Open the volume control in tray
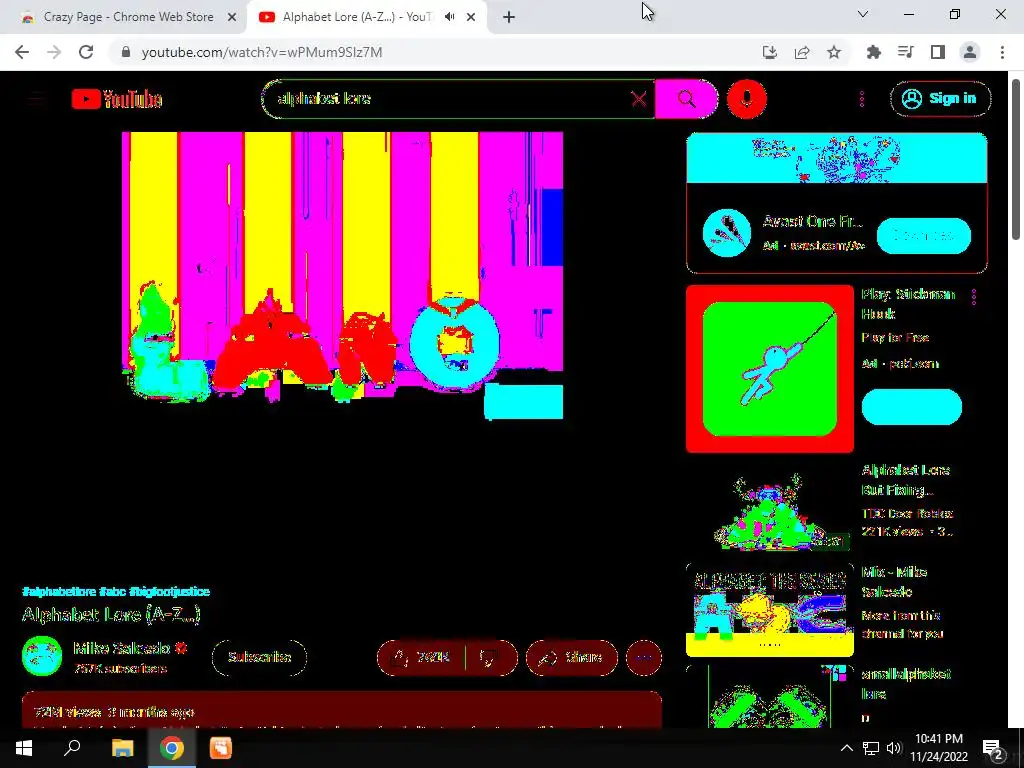Screen dimensions: 1024x768 pyautogui.click(x=894, y=748)
